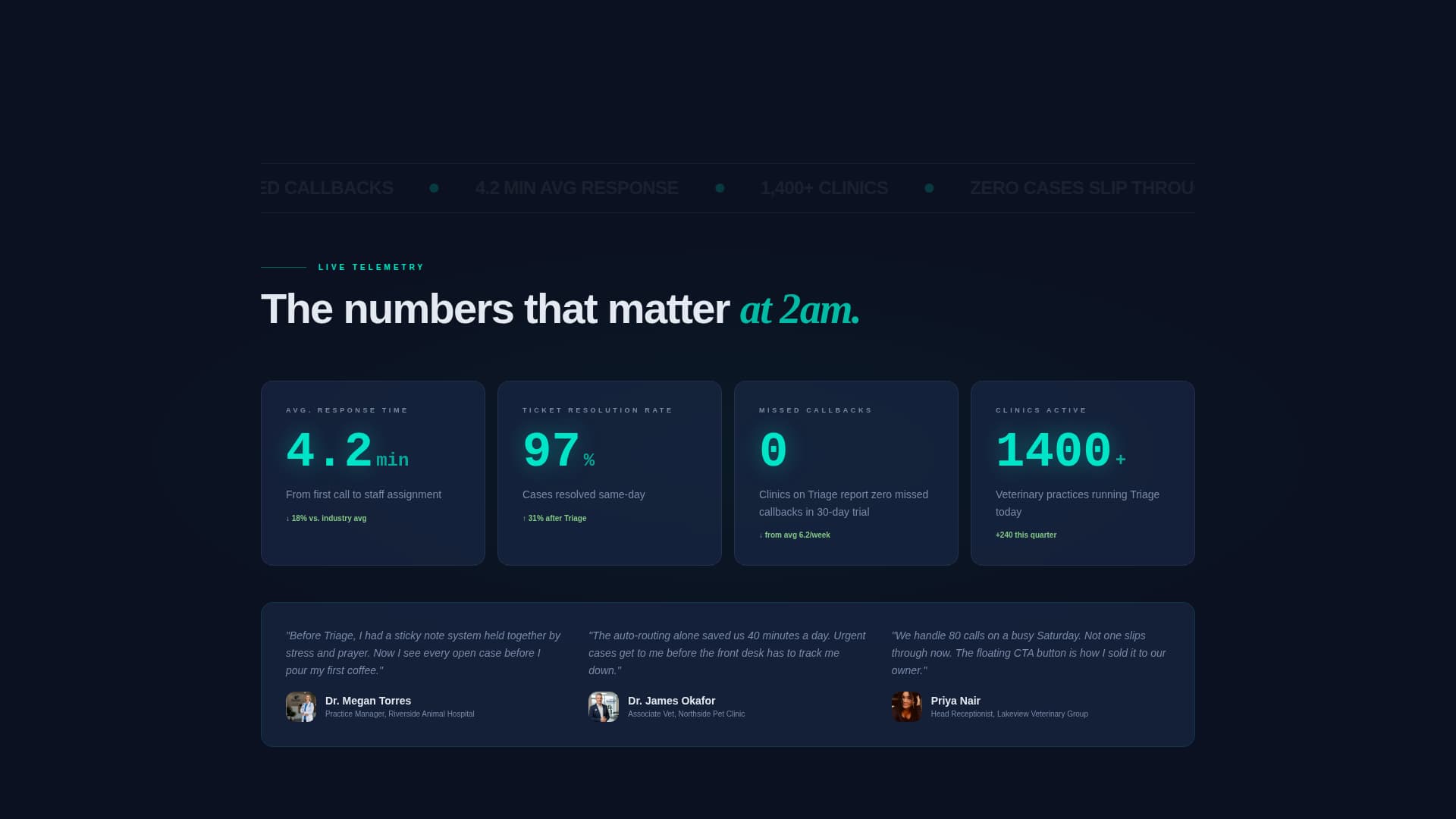Image resolution: width=1456 pixels, height=819 pixels.
Task: Click the 0 missed callbacks value
Action: click(x=773, y=451)
